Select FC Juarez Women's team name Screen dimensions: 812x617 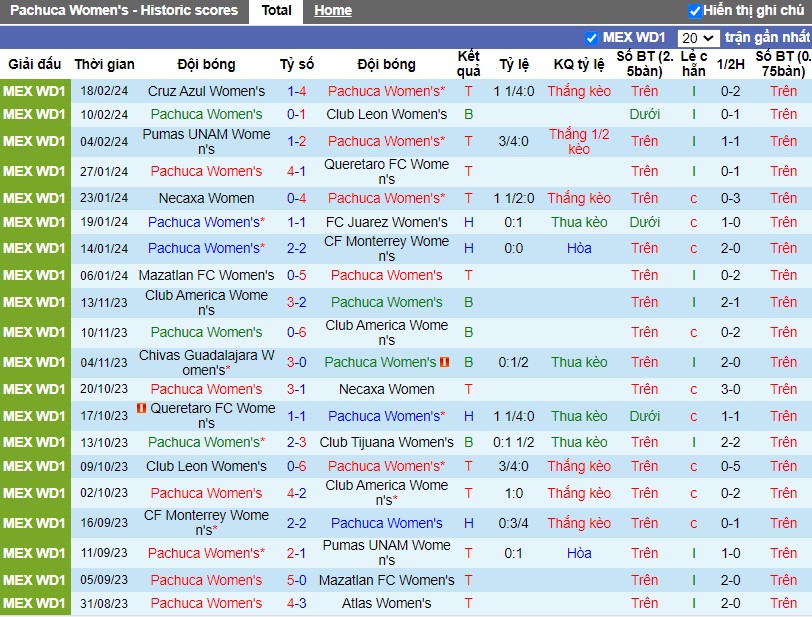pyautogui.click(x=386, y=222)
